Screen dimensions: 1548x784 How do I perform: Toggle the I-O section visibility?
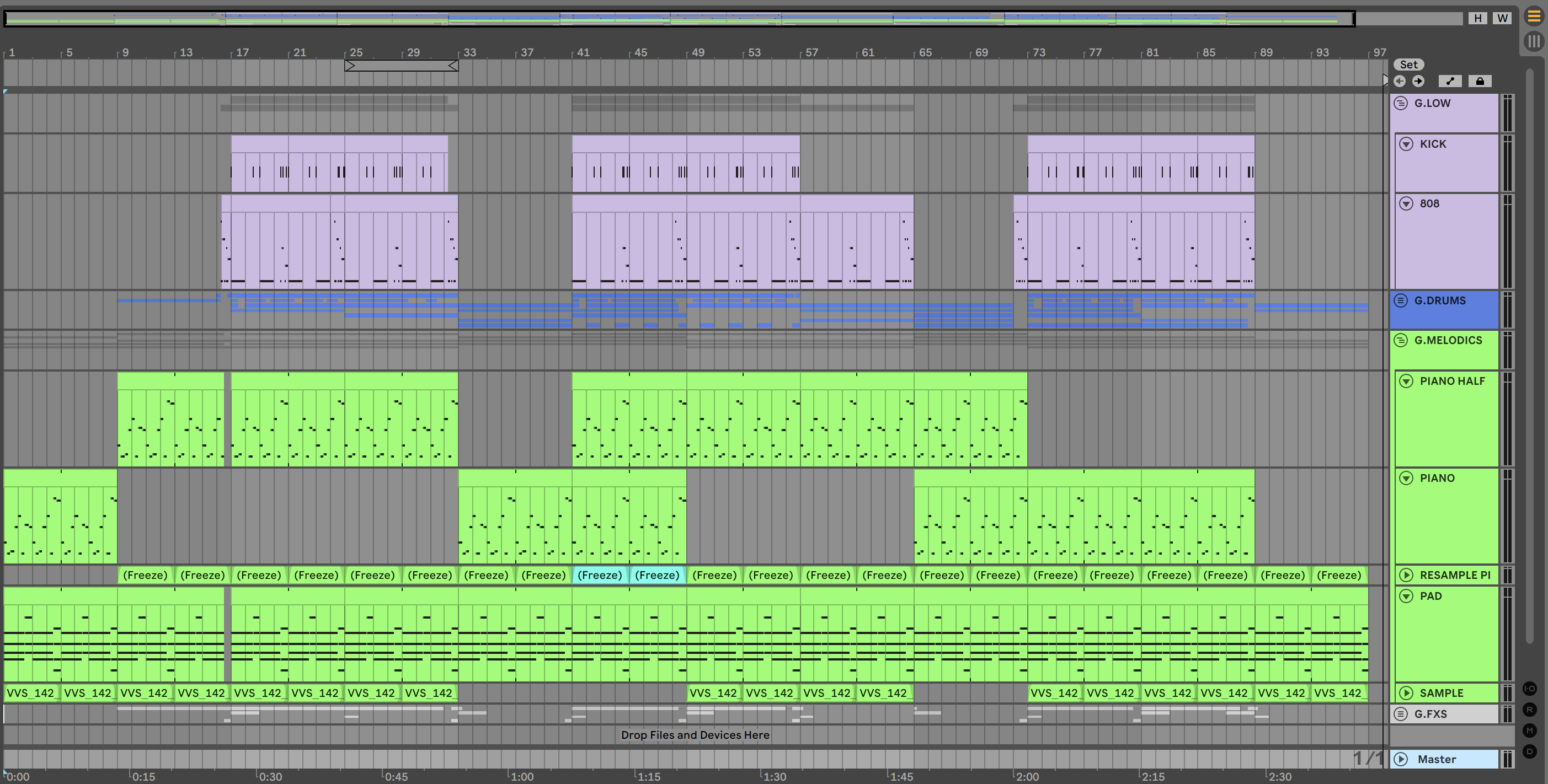click(x=1529, y=689)
